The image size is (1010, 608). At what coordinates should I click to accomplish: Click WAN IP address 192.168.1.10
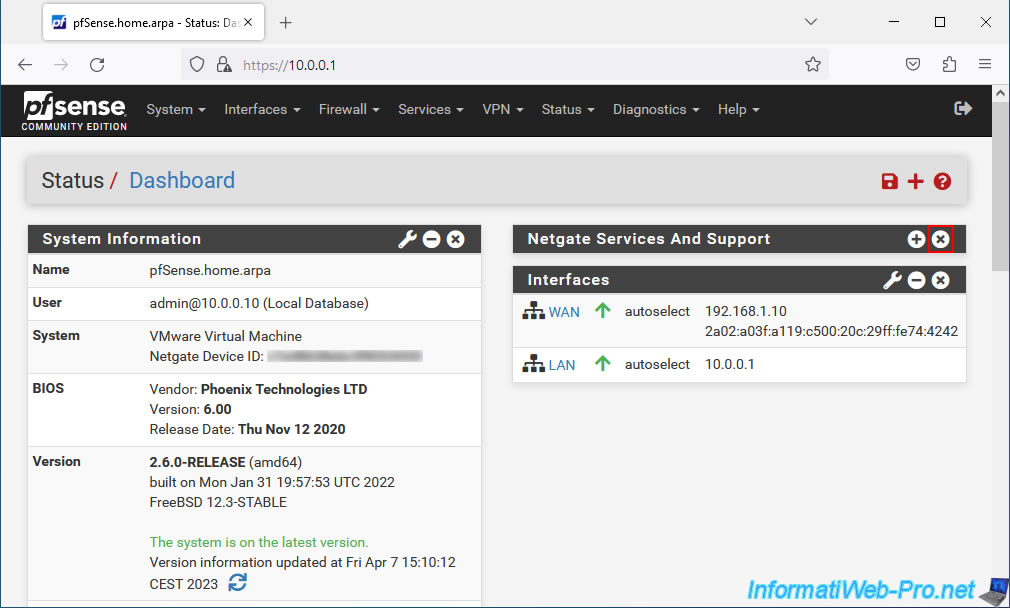tap(745, 311)
